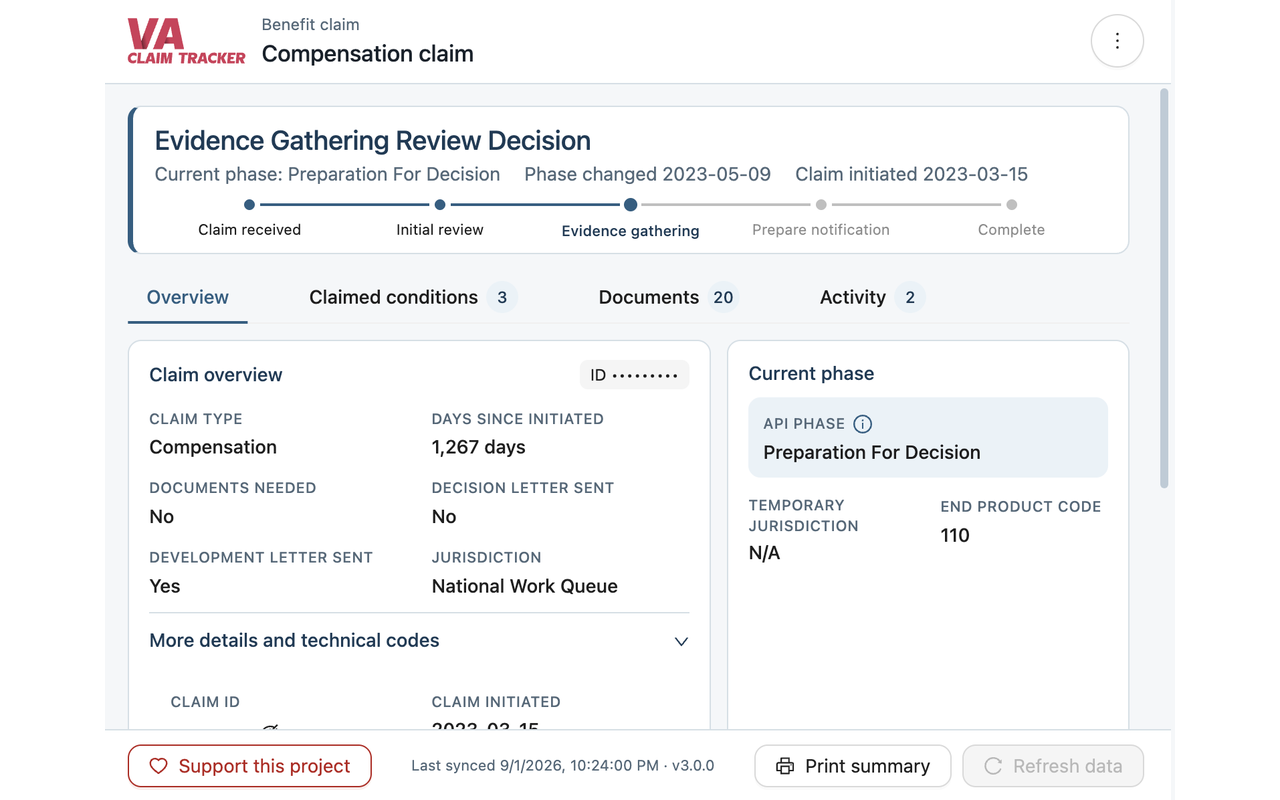The width and height of the screenshot is (1280, 800).
Task: Click the Refresh data button
Action: 1053,766
